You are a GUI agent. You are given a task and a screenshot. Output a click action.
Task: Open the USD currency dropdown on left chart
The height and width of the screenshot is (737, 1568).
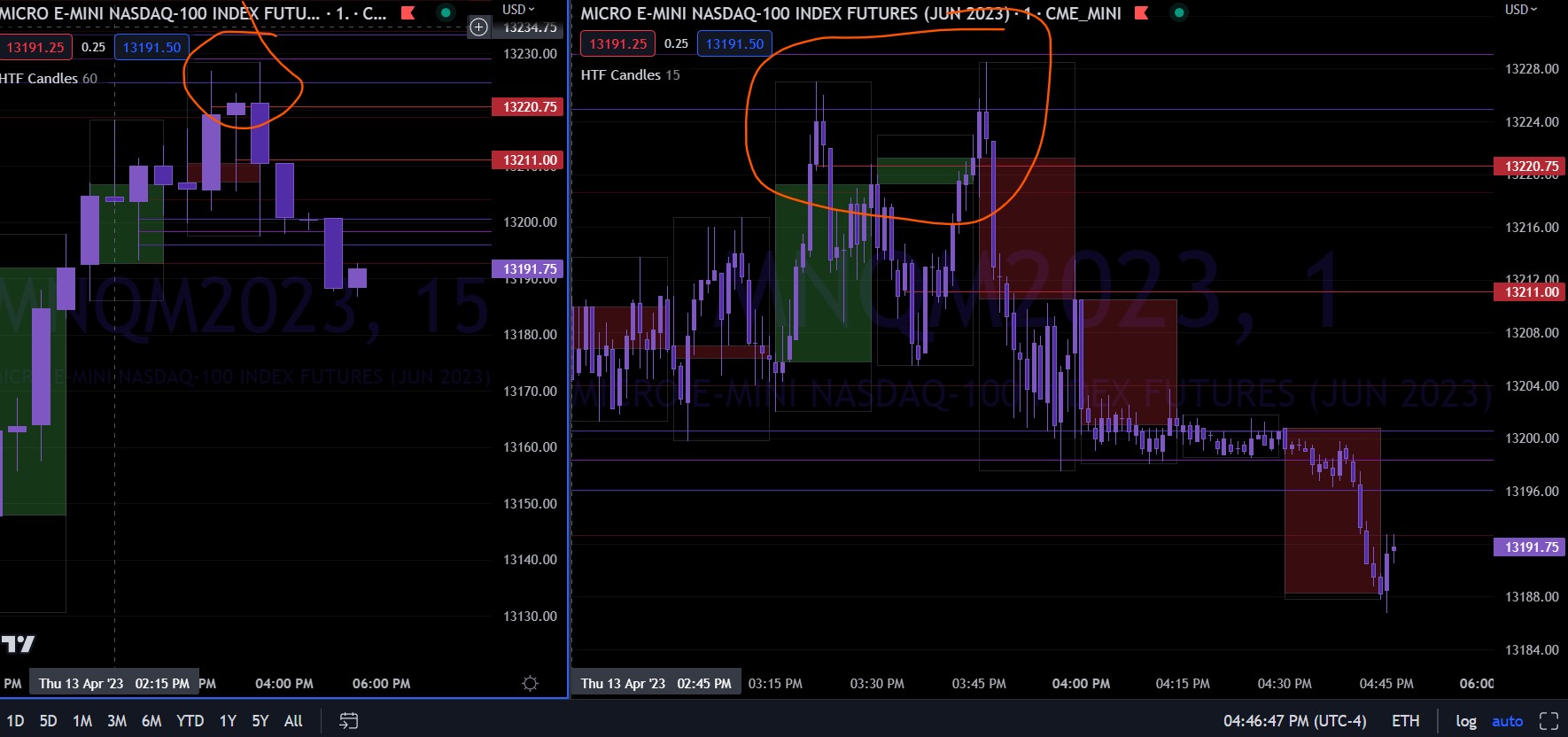point(518,9)
